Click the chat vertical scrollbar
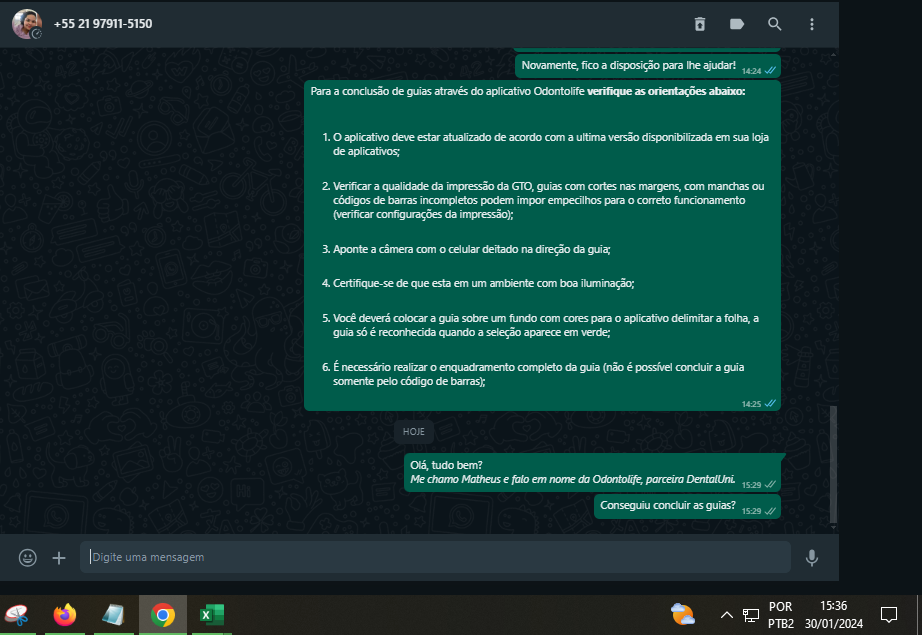The image size is (922, 635). click(833, 464)
